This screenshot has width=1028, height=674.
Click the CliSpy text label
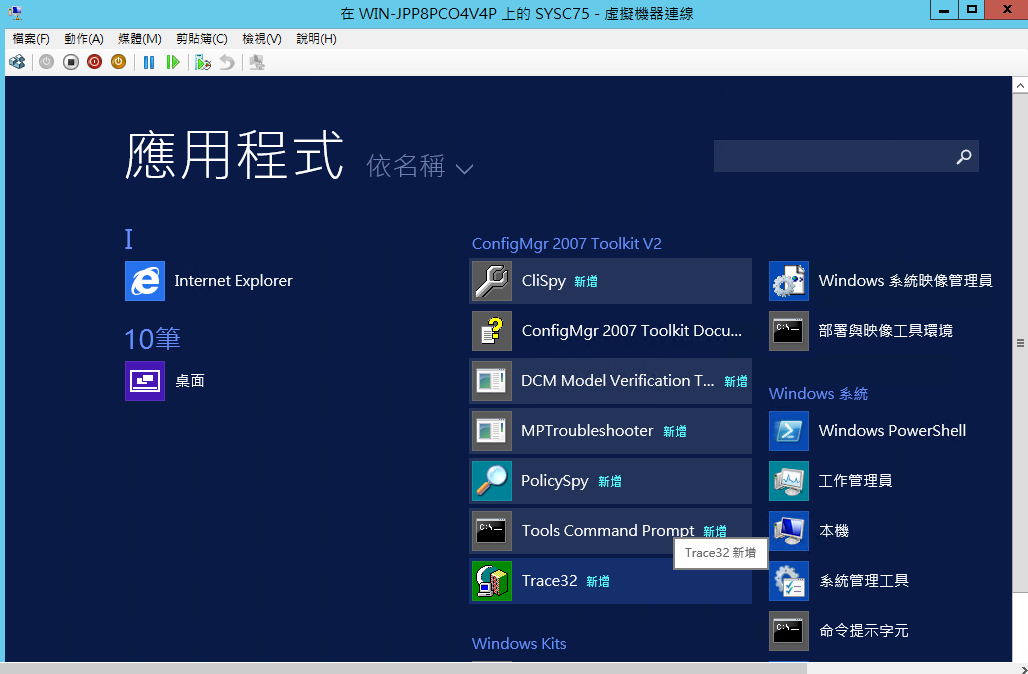coord(544,281)
